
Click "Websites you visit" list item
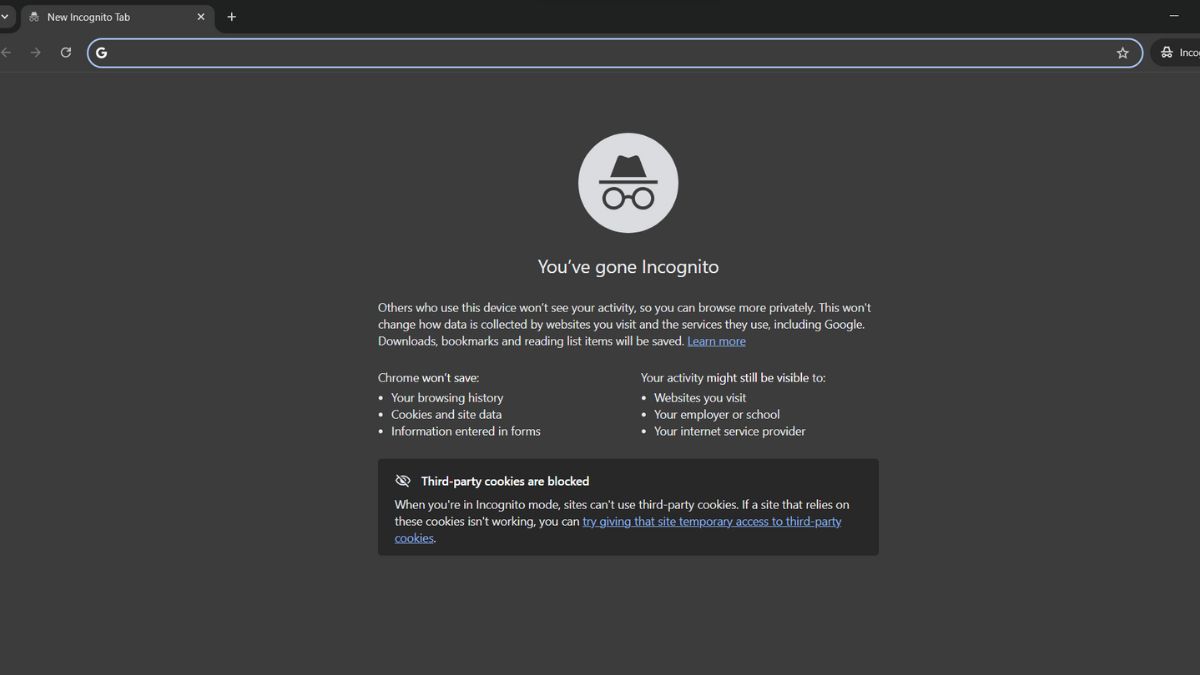(x=700, y=397)
